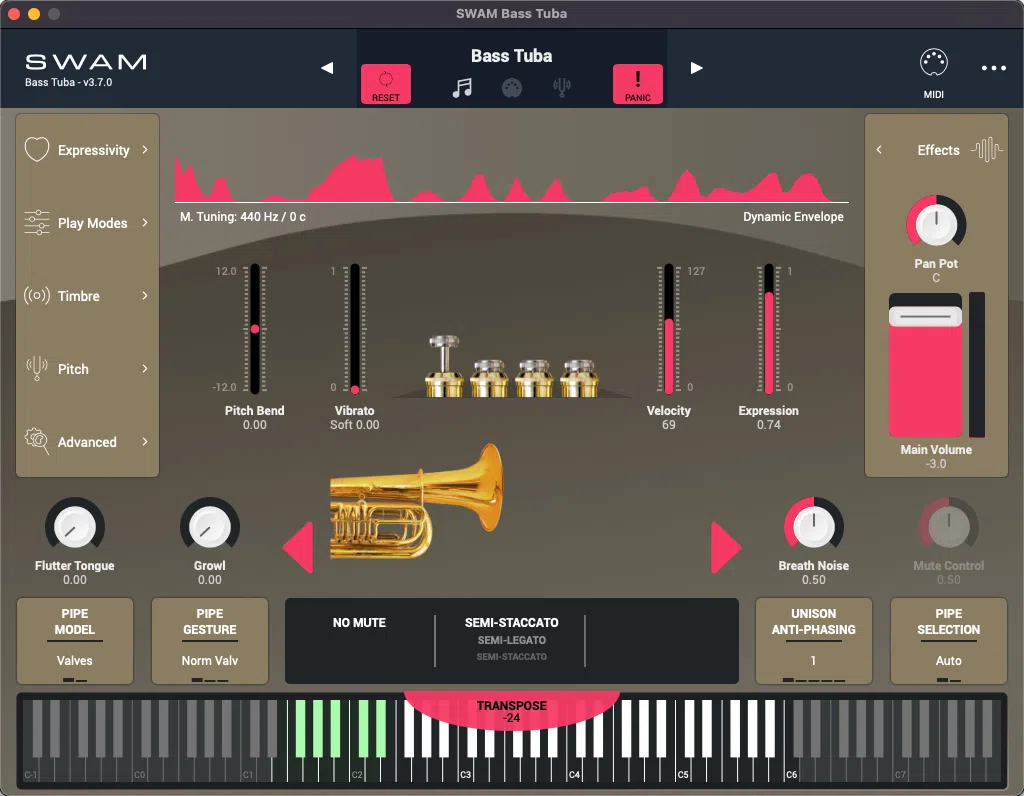
Task: Open the Expressivity section heart icon
Action: click(36, 149)
